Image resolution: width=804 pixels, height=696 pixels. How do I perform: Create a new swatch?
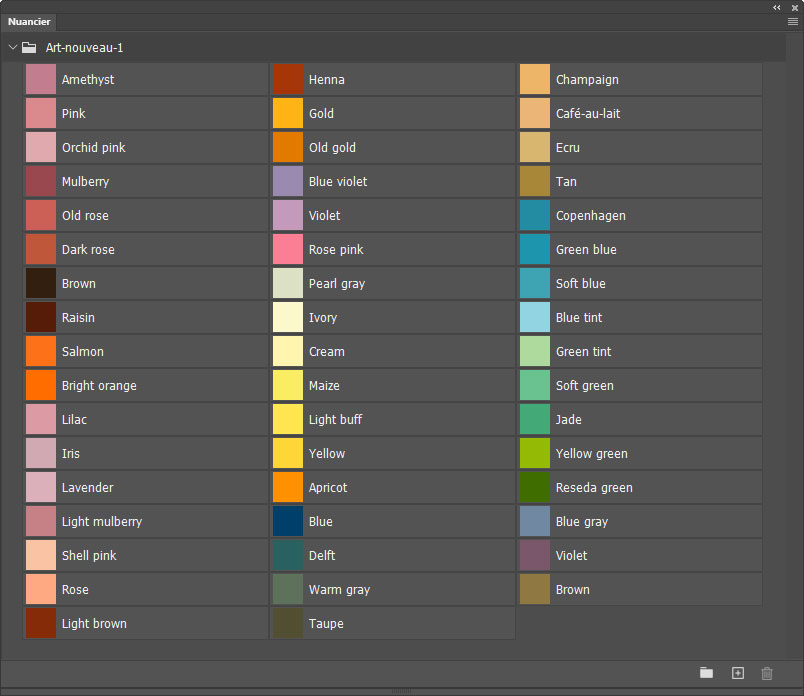click(x=738, y=673)
